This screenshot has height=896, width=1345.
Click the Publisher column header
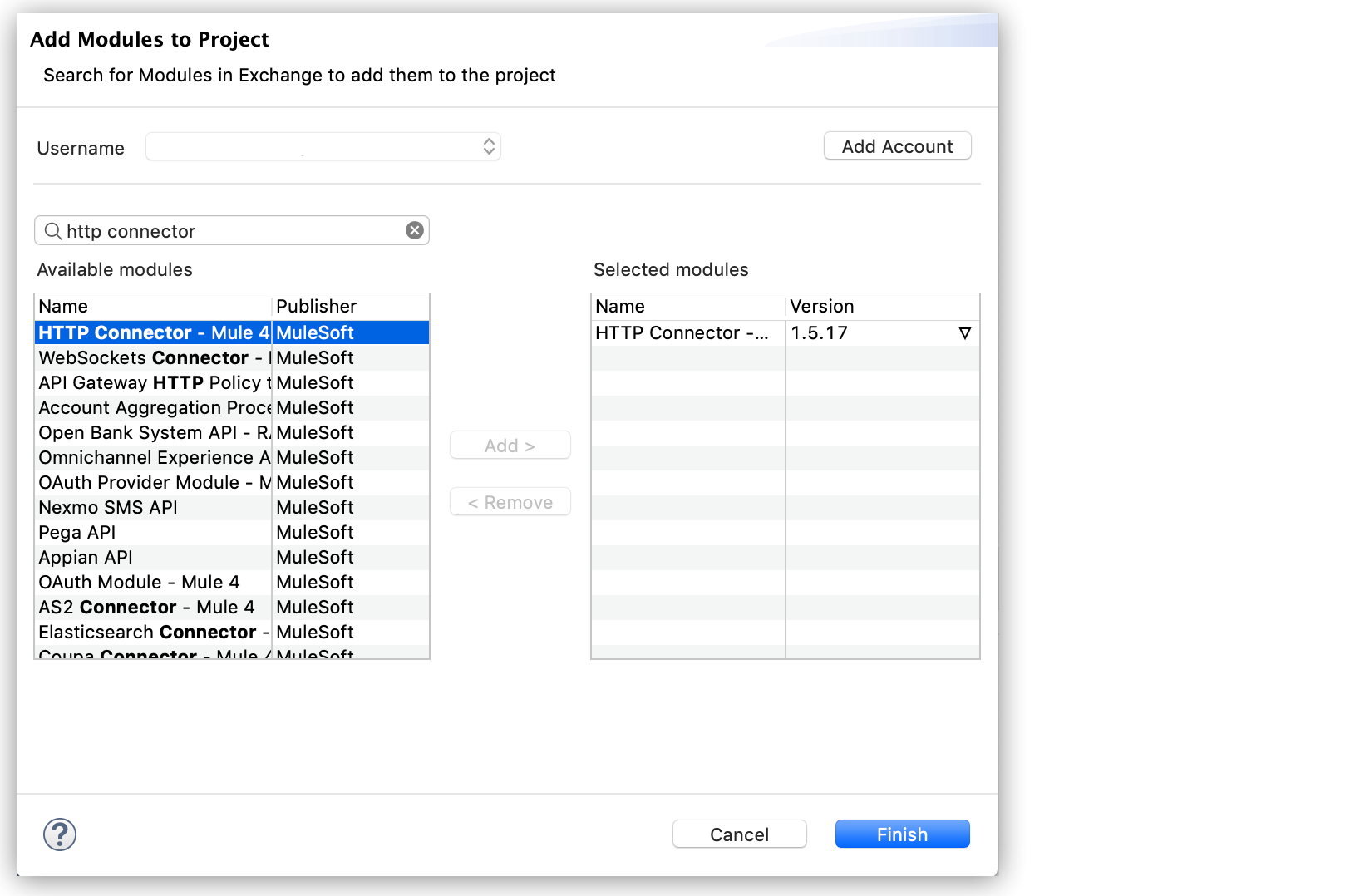tap(316, 306)
